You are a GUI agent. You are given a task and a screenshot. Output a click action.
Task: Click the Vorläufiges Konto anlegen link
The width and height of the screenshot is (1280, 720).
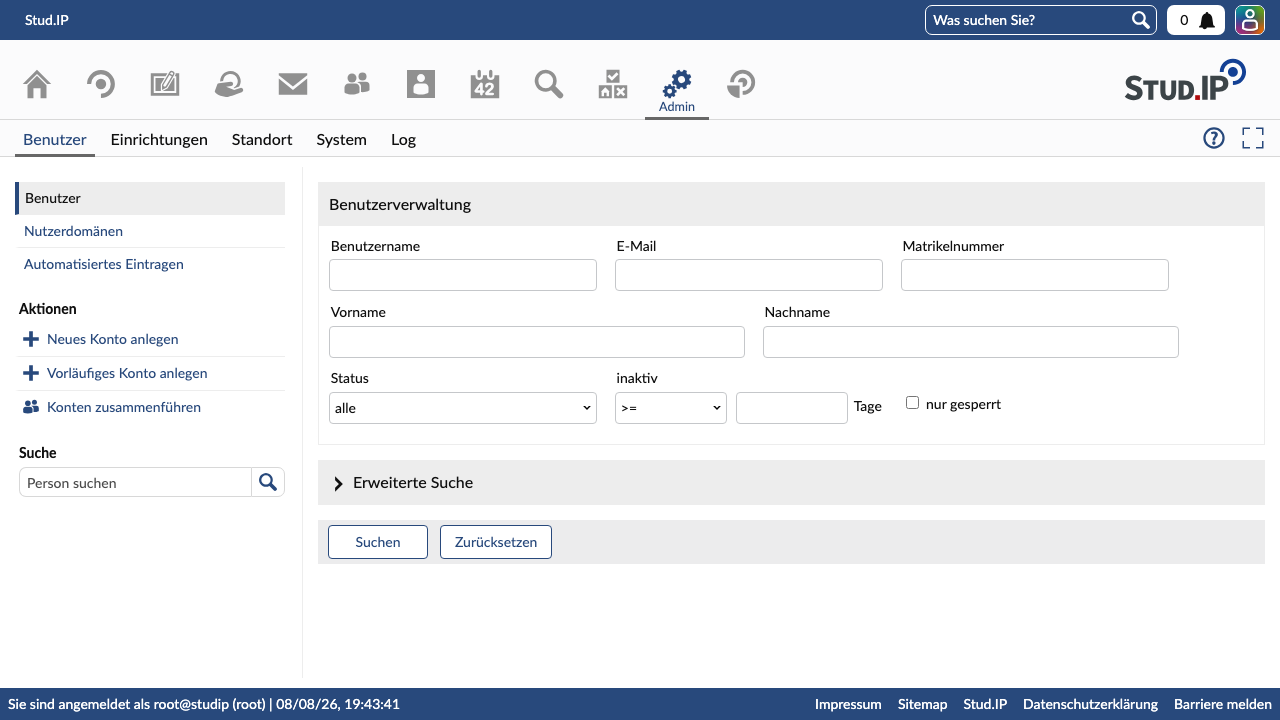click(x=127, y=373)
